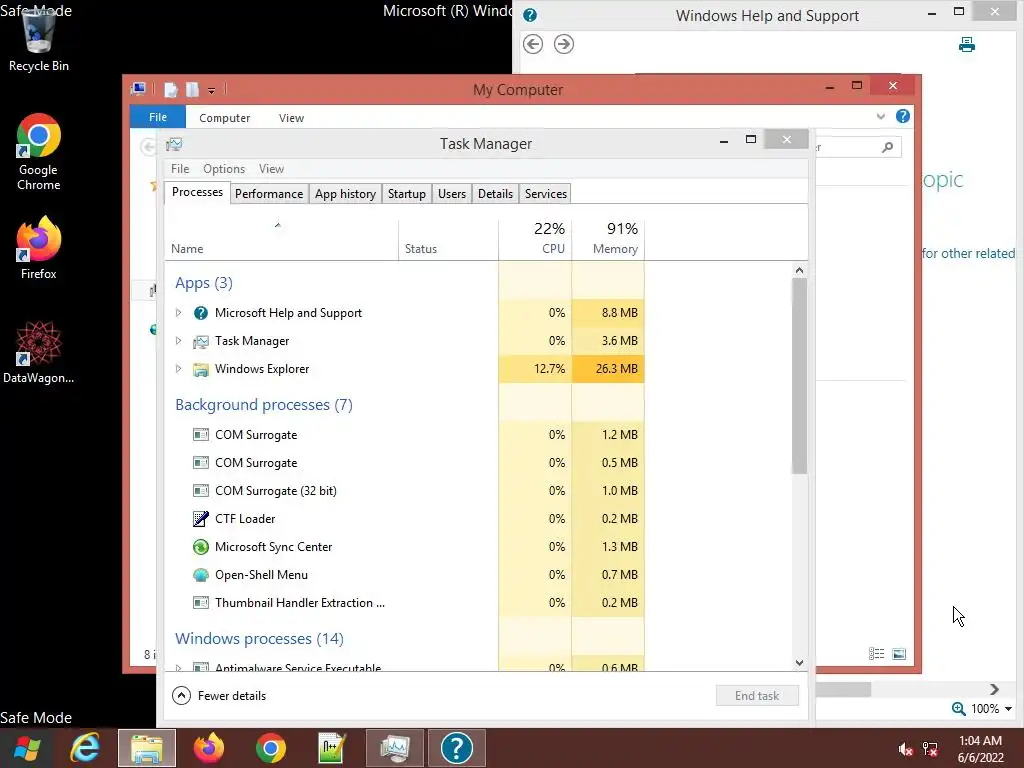Click the Open-Shell Menu process icon
This screenshot has height=768, width=1024.
tap(200, 575)
